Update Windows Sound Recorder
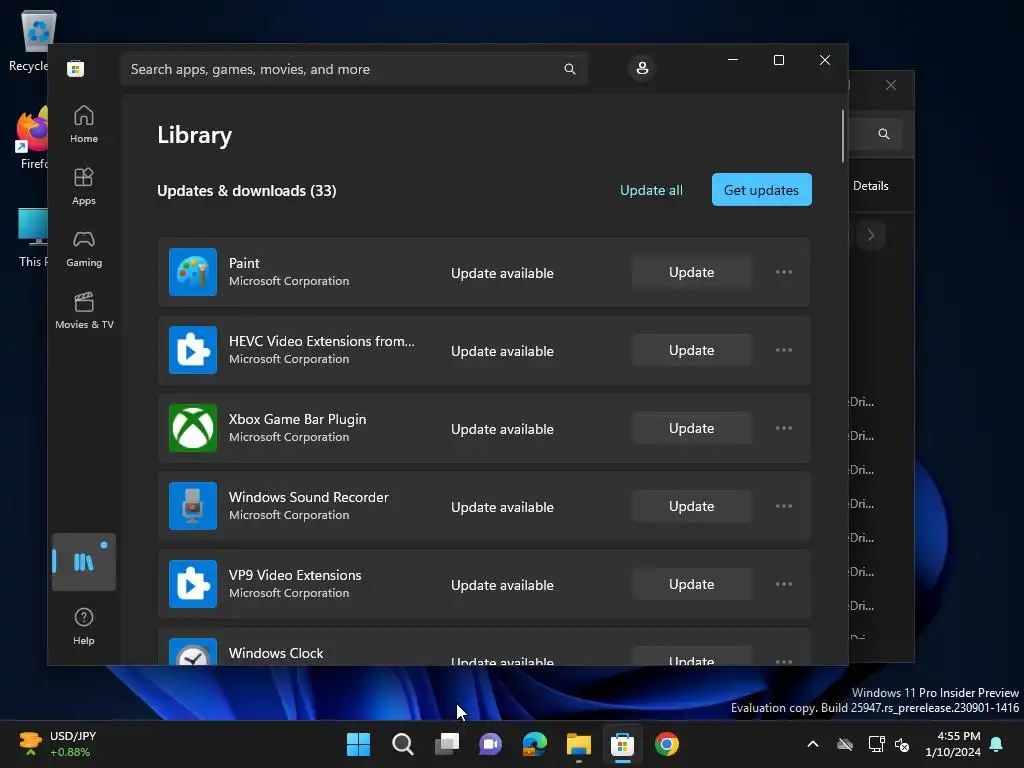 pyautogui.click(x=692, y=506)
